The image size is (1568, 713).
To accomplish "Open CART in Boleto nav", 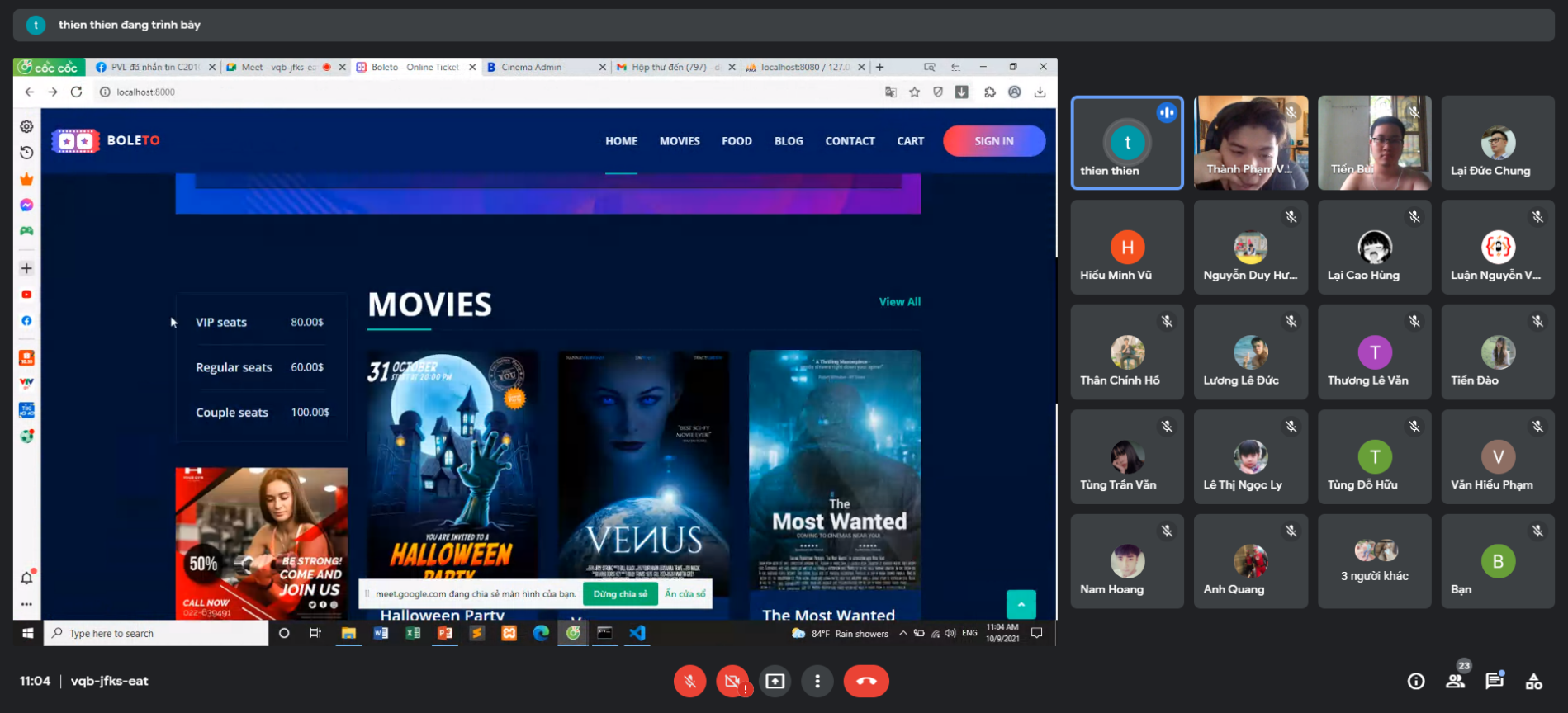I will point(911,141).
